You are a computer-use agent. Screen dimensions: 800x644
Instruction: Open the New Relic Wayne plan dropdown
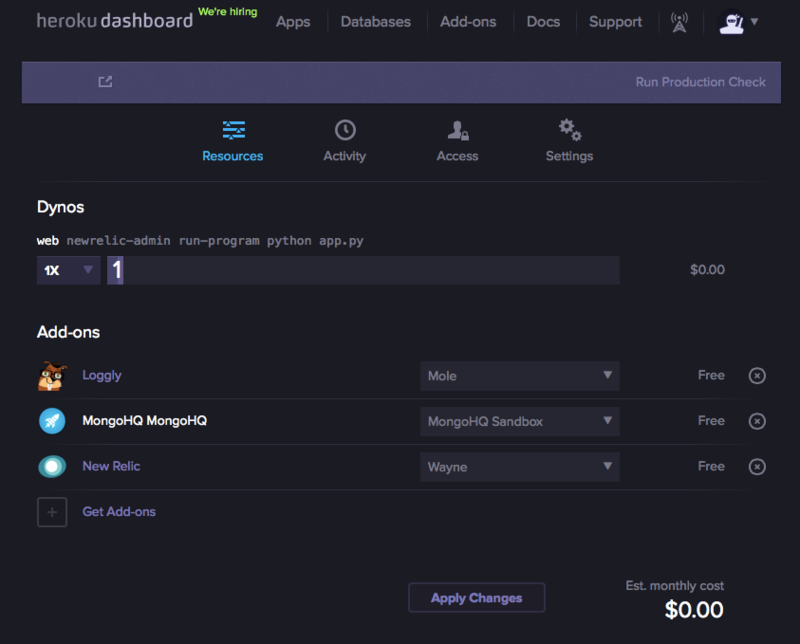pos(520,467)
